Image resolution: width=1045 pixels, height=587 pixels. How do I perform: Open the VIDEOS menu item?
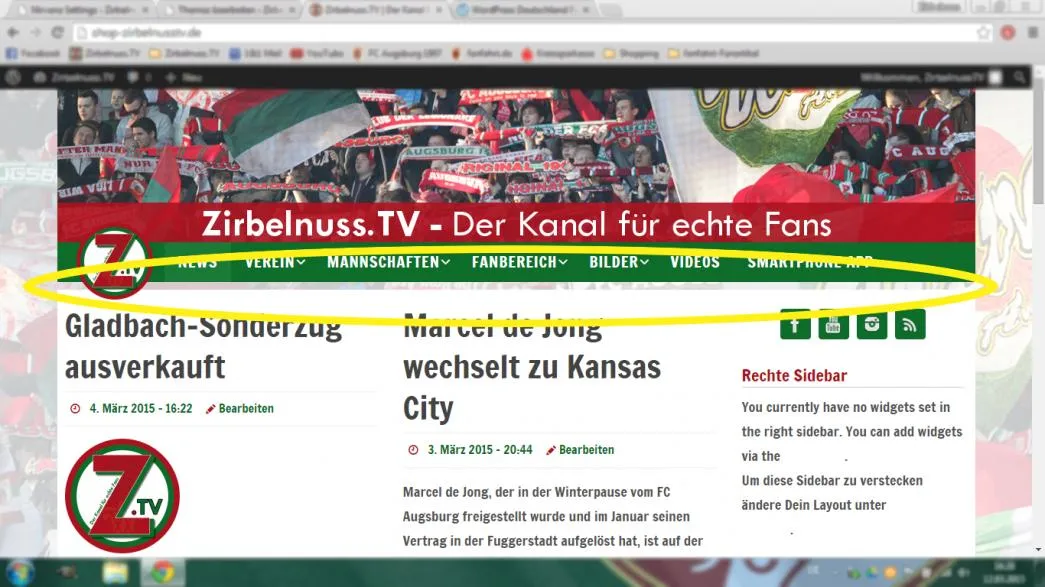(x=694, y=263)
